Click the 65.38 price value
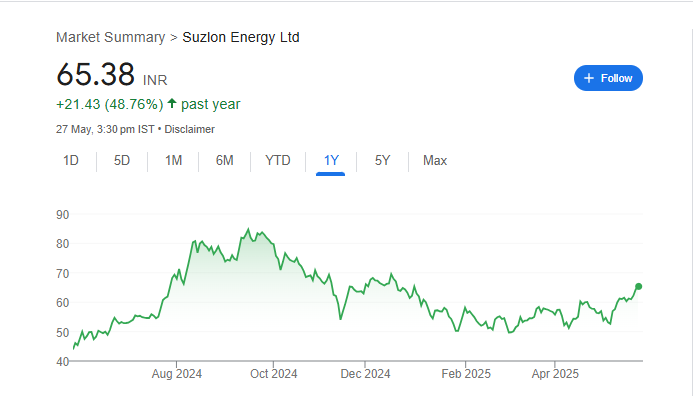Screen dimensions: 693x396 click(95, 74)
